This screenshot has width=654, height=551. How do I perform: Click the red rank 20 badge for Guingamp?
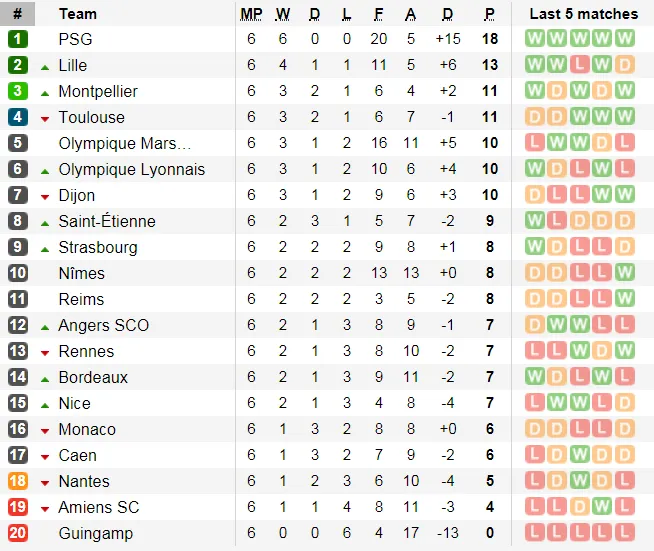[x=17, y=533]
